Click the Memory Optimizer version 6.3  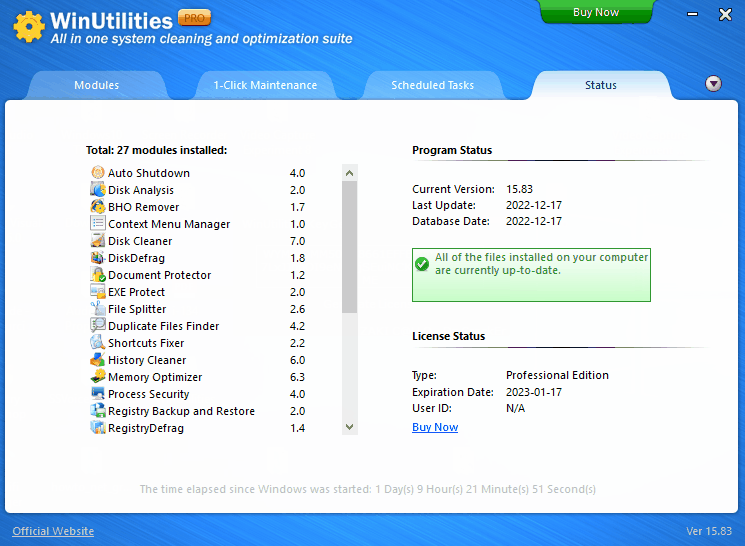point(297,377)
